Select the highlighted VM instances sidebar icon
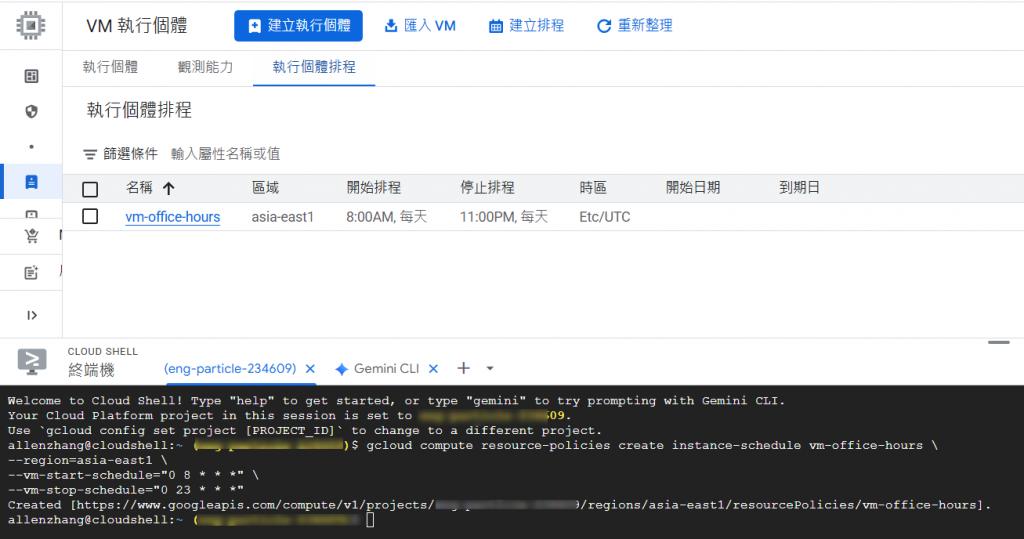This screenshot has width=1024, height=539. tap(31, 182)
